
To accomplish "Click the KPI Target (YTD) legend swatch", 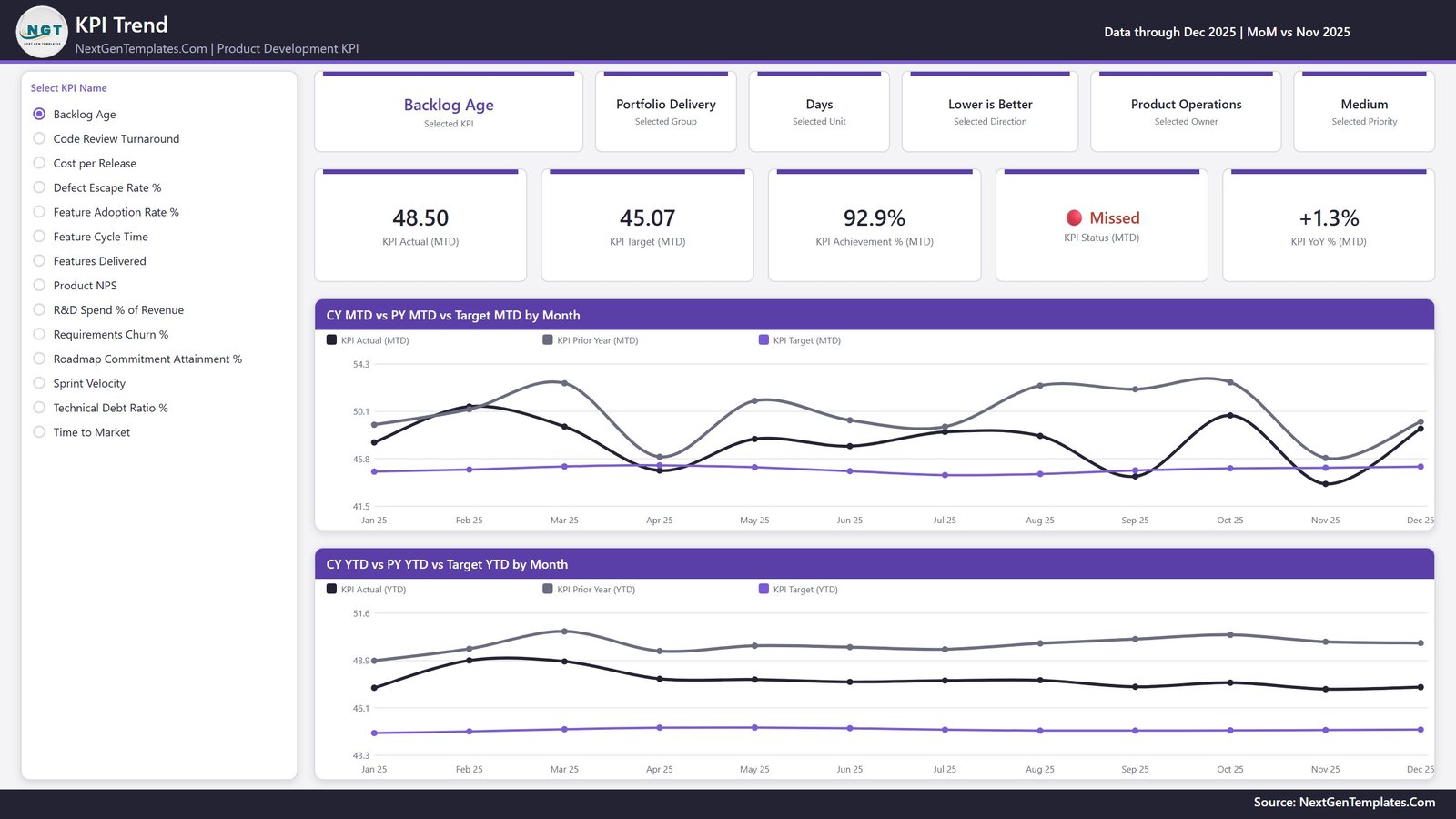I will tap(763, 589).
